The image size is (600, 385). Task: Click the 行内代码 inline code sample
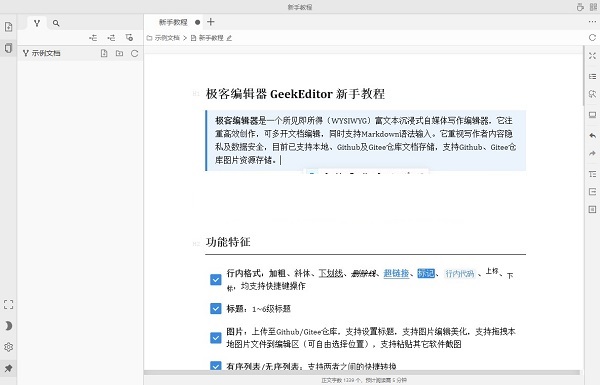(459, 274)
